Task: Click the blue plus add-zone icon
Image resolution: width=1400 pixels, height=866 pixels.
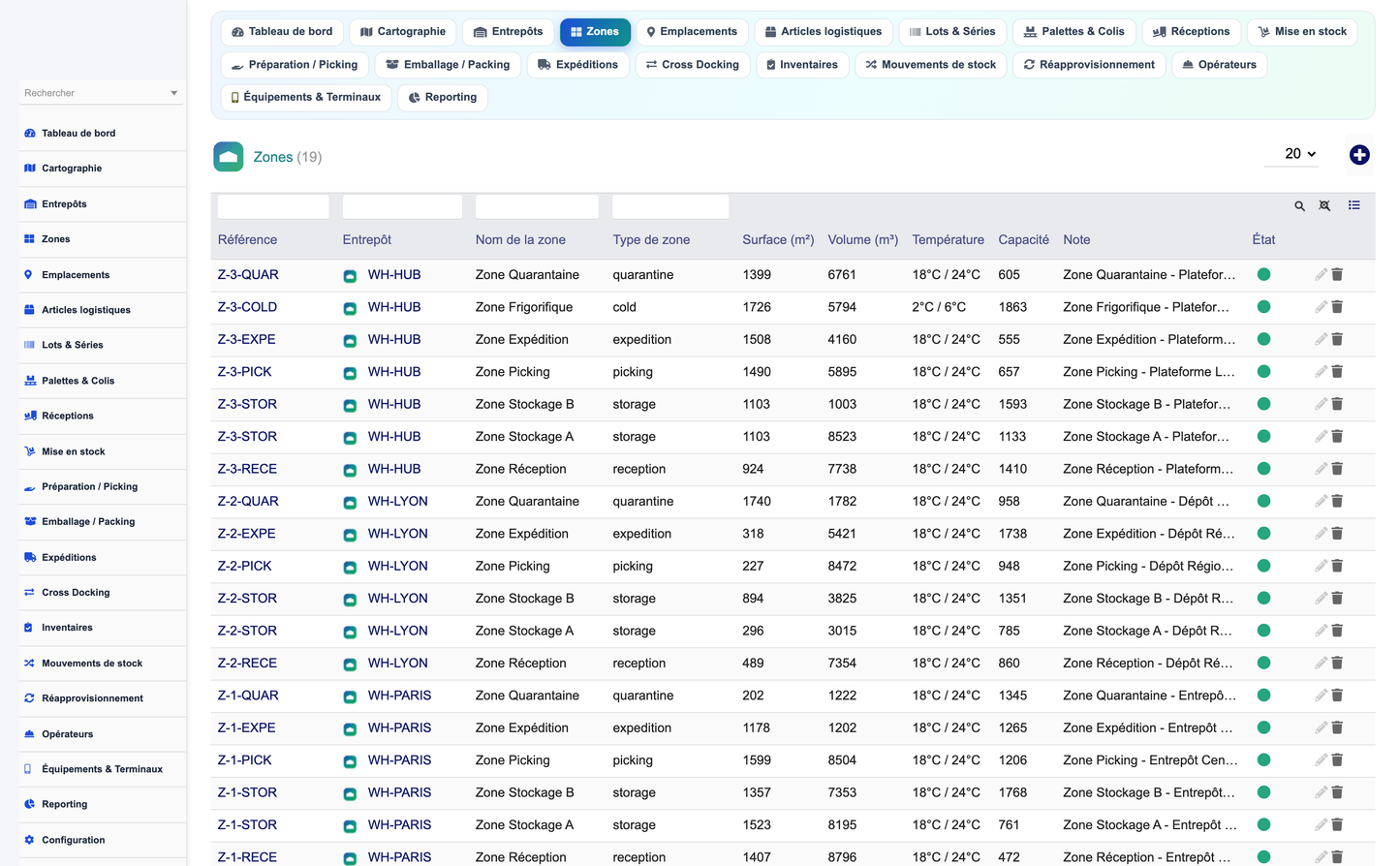Action: [x=1359, y=155]
